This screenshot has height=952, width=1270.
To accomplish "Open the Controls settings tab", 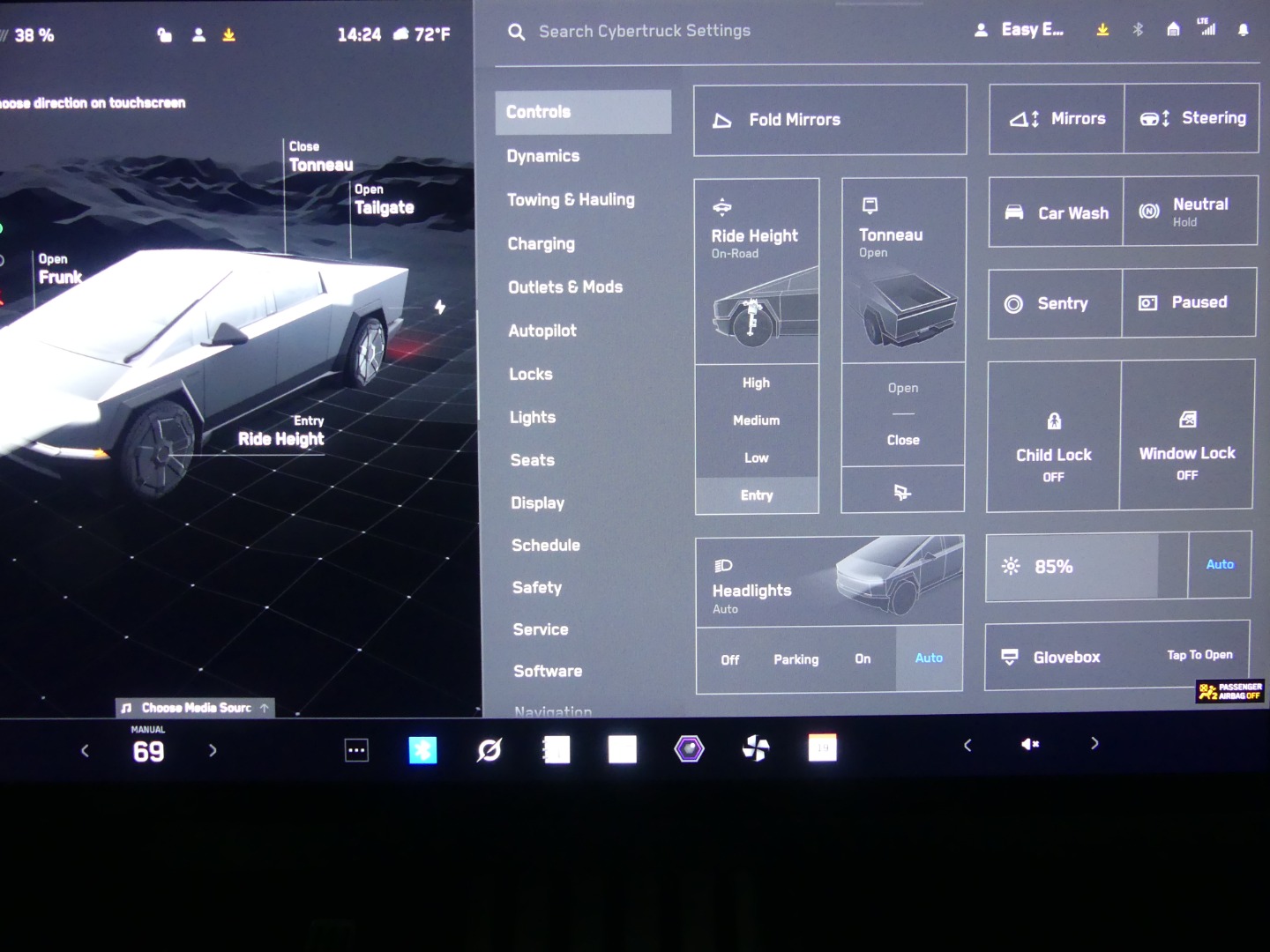I will [583, 112].
